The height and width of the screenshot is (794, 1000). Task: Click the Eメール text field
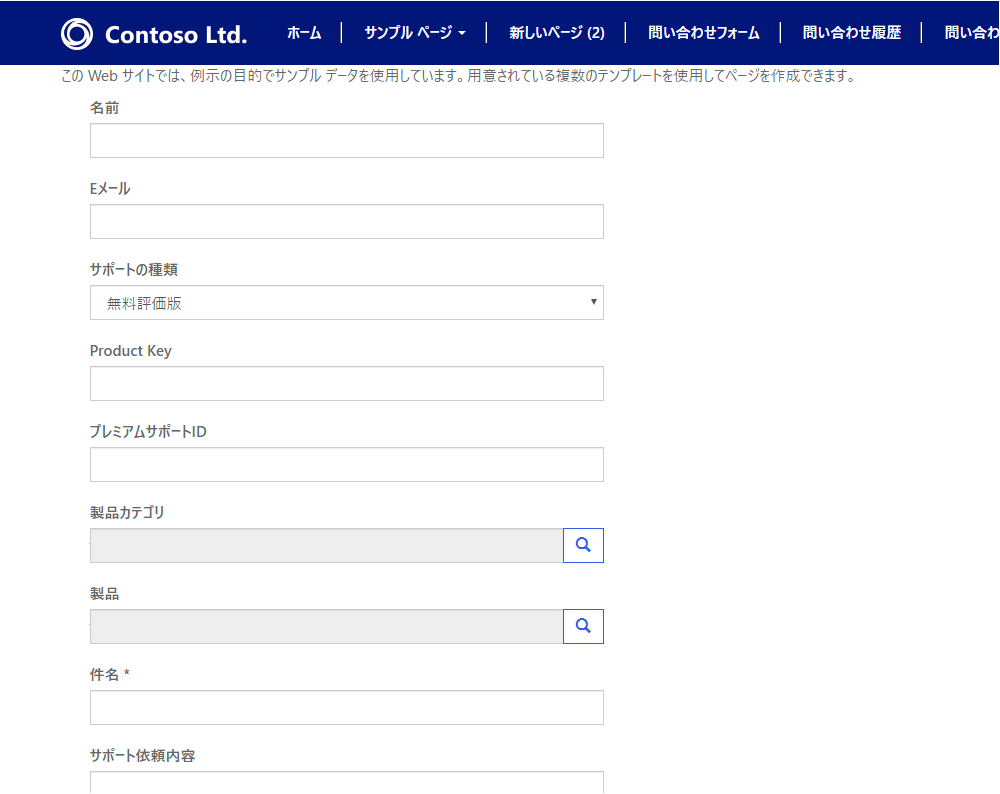(347, 221)
